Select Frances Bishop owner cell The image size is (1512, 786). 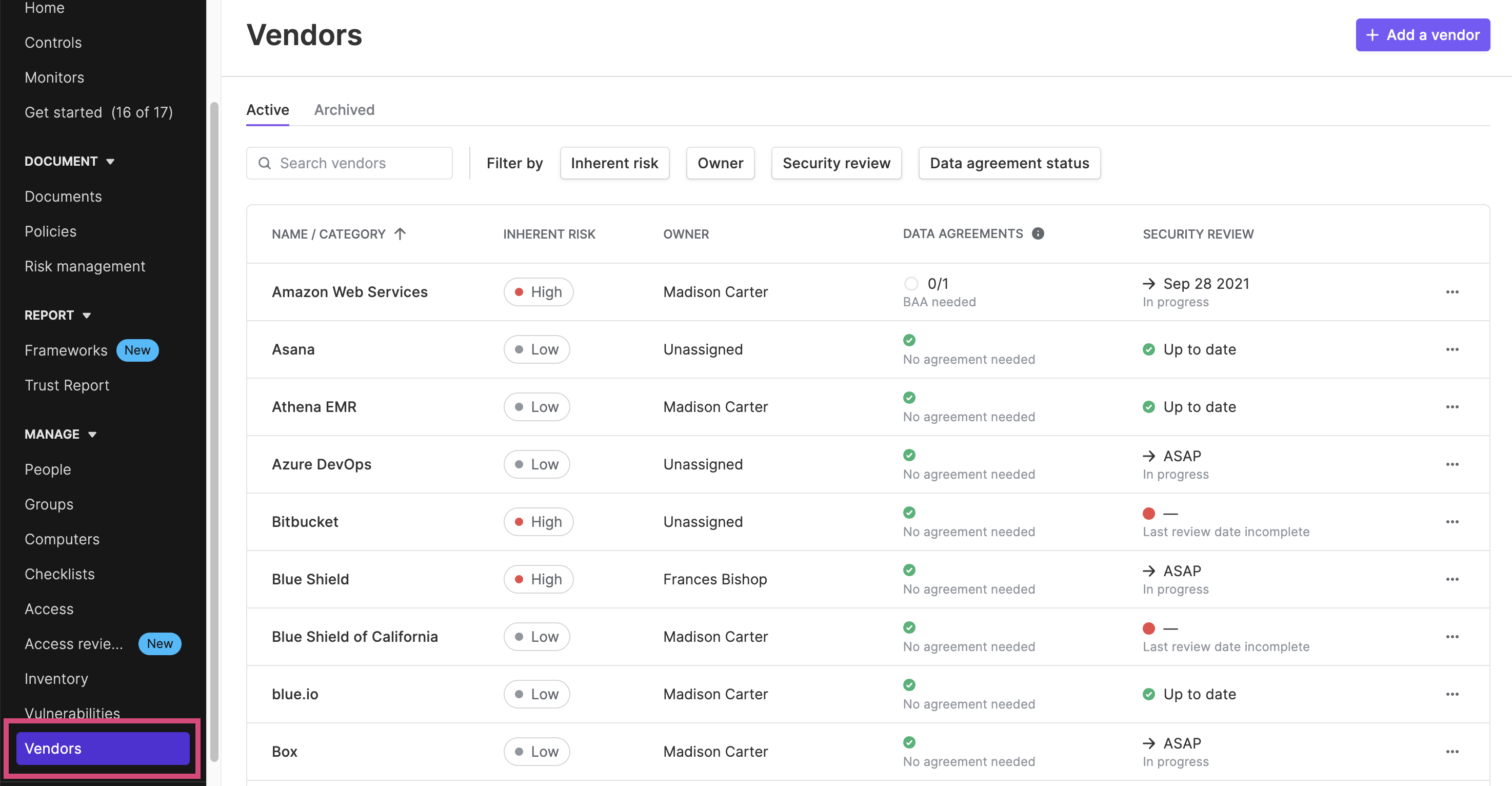point(715,579)
